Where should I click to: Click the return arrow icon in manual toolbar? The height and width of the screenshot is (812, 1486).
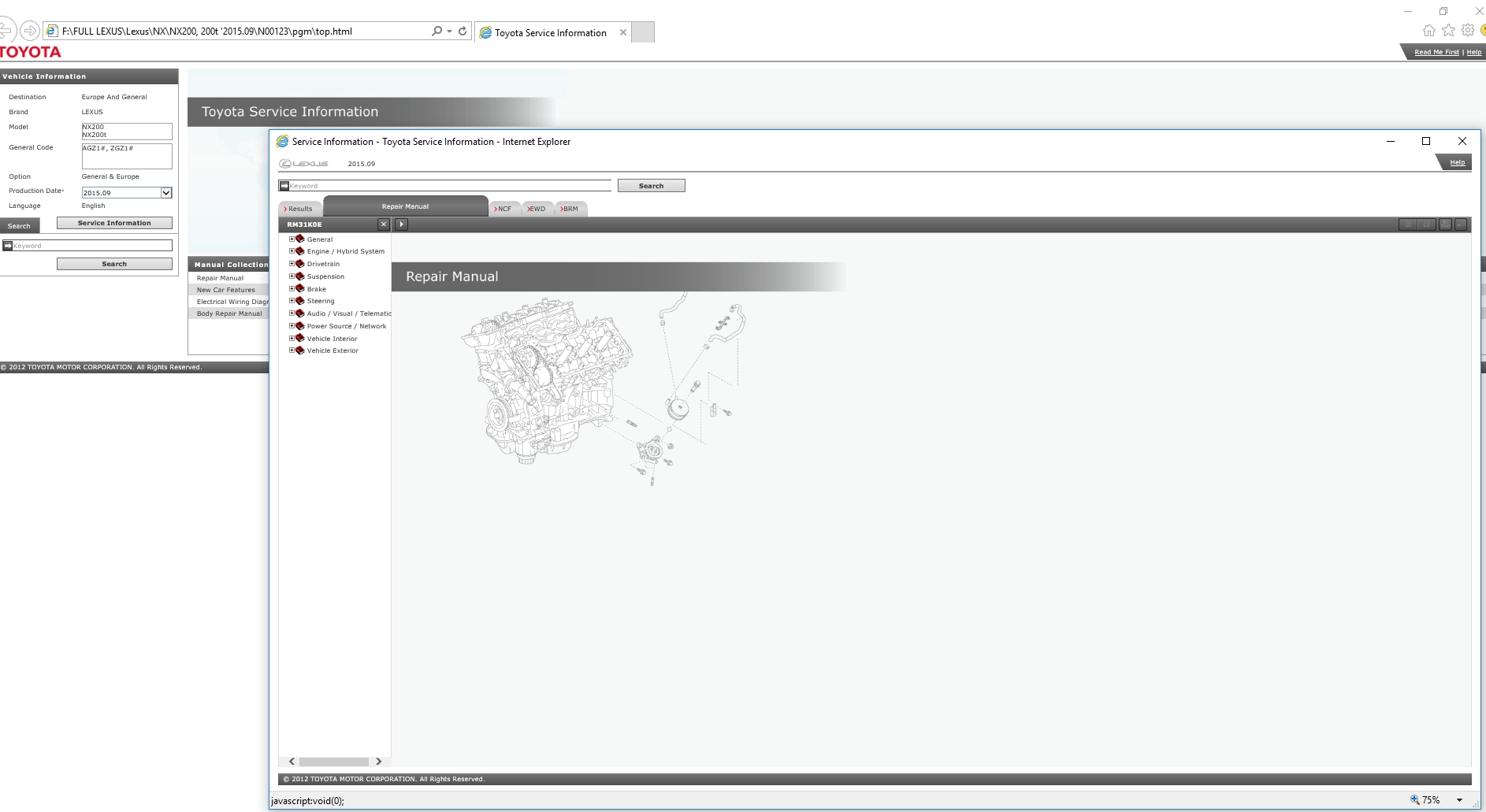point(1461,224)
